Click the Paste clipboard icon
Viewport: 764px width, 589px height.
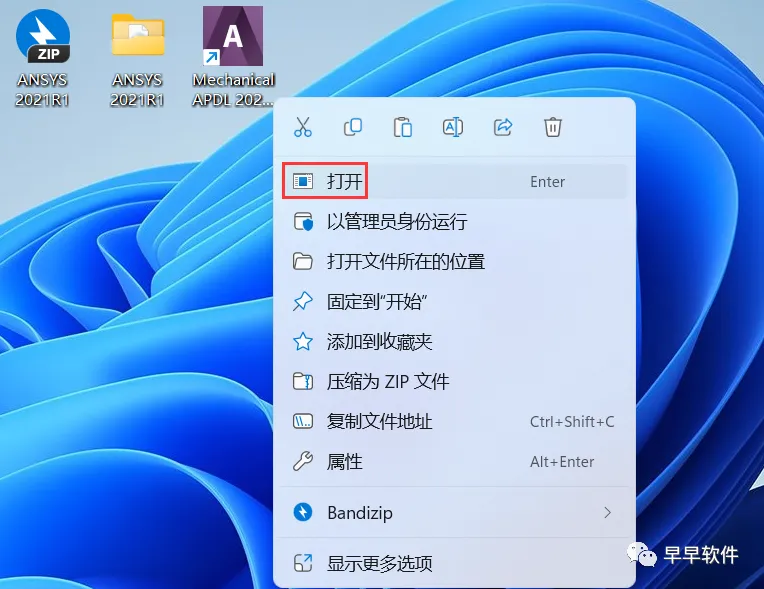click(x=403, y=127)
